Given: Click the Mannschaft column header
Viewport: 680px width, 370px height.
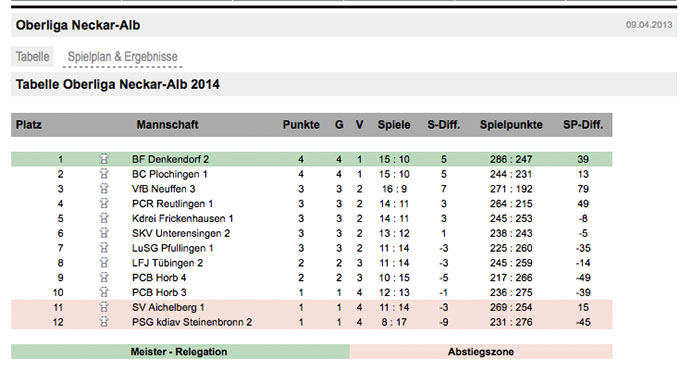Looking at the screenshot, I should coord(167,125).
